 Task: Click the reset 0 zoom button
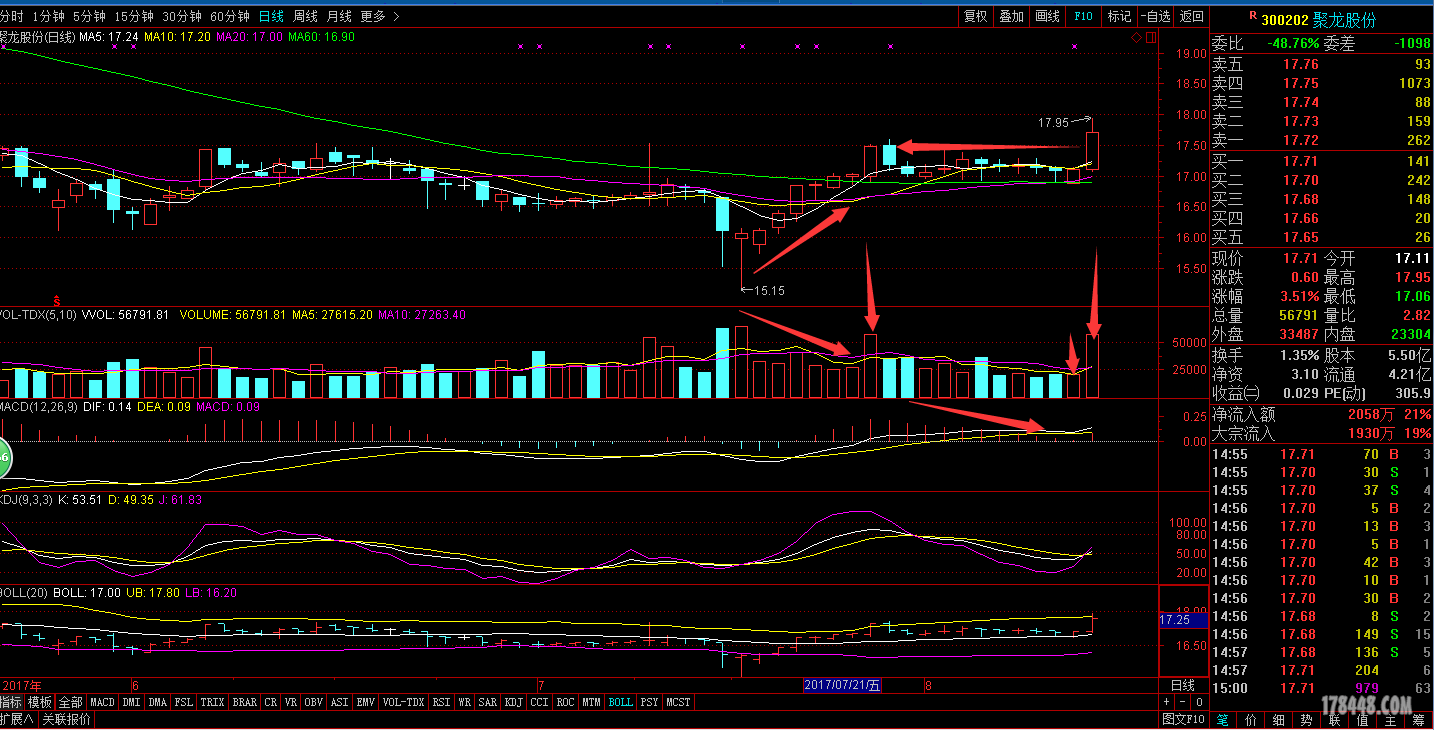pyautogui.click(x=1199, y=702)
